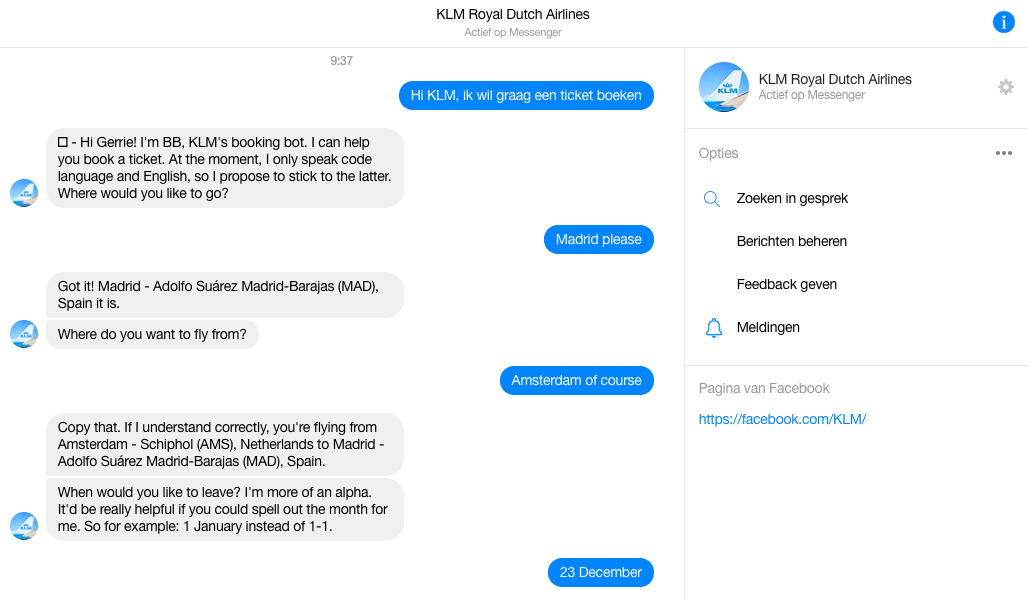Click the 'Madrid please' message bubble

click(x=598, y=240)
